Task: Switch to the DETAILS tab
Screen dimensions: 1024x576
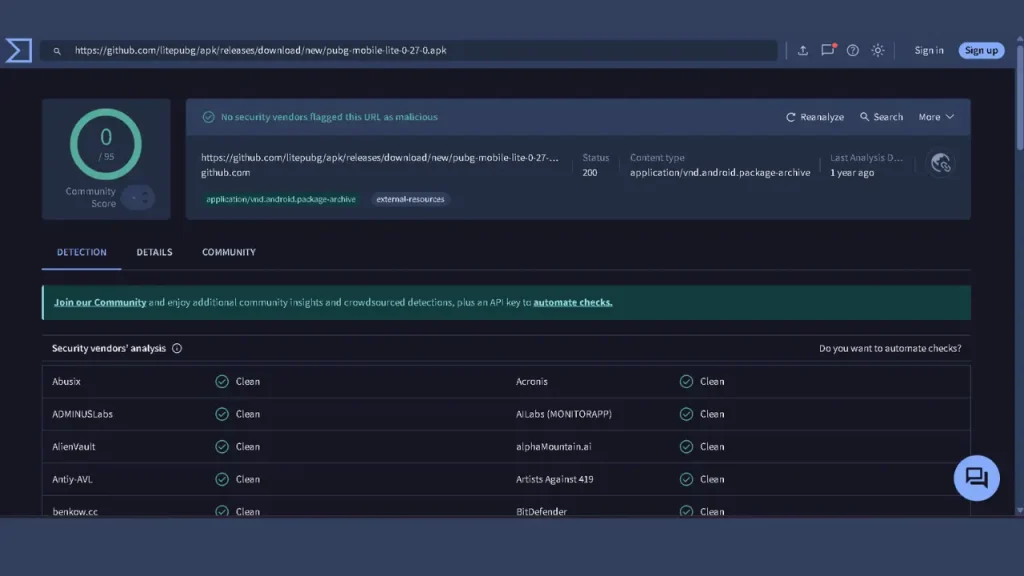Action: (x=154, y=252)
